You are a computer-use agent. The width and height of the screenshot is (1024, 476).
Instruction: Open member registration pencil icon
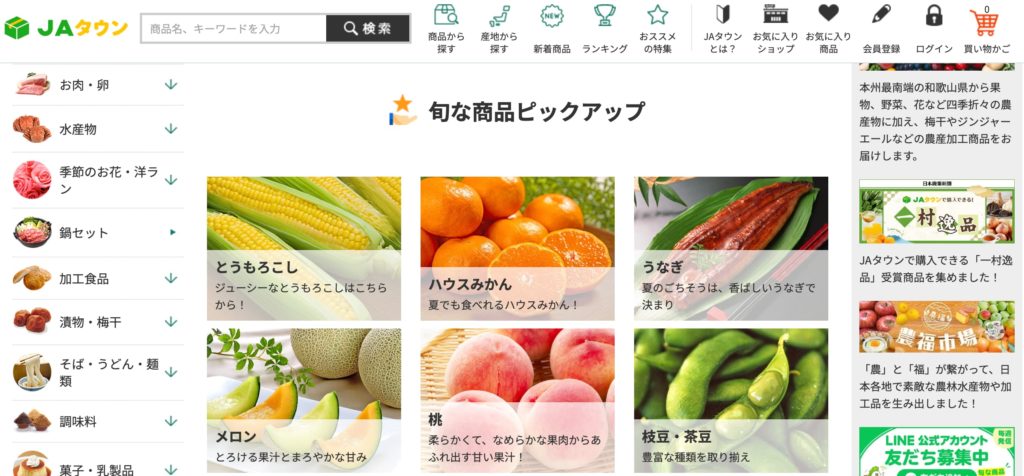881,14
